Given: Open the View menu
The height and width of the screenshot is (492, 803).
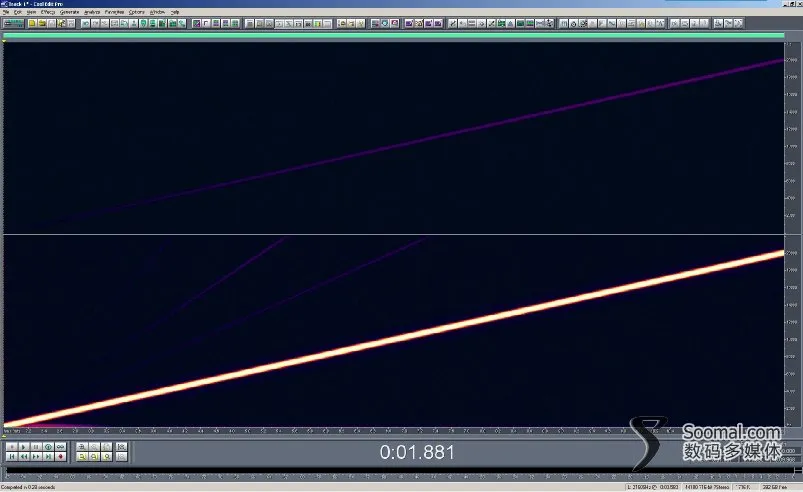Looking at the screenshot, I should point(31,12).
